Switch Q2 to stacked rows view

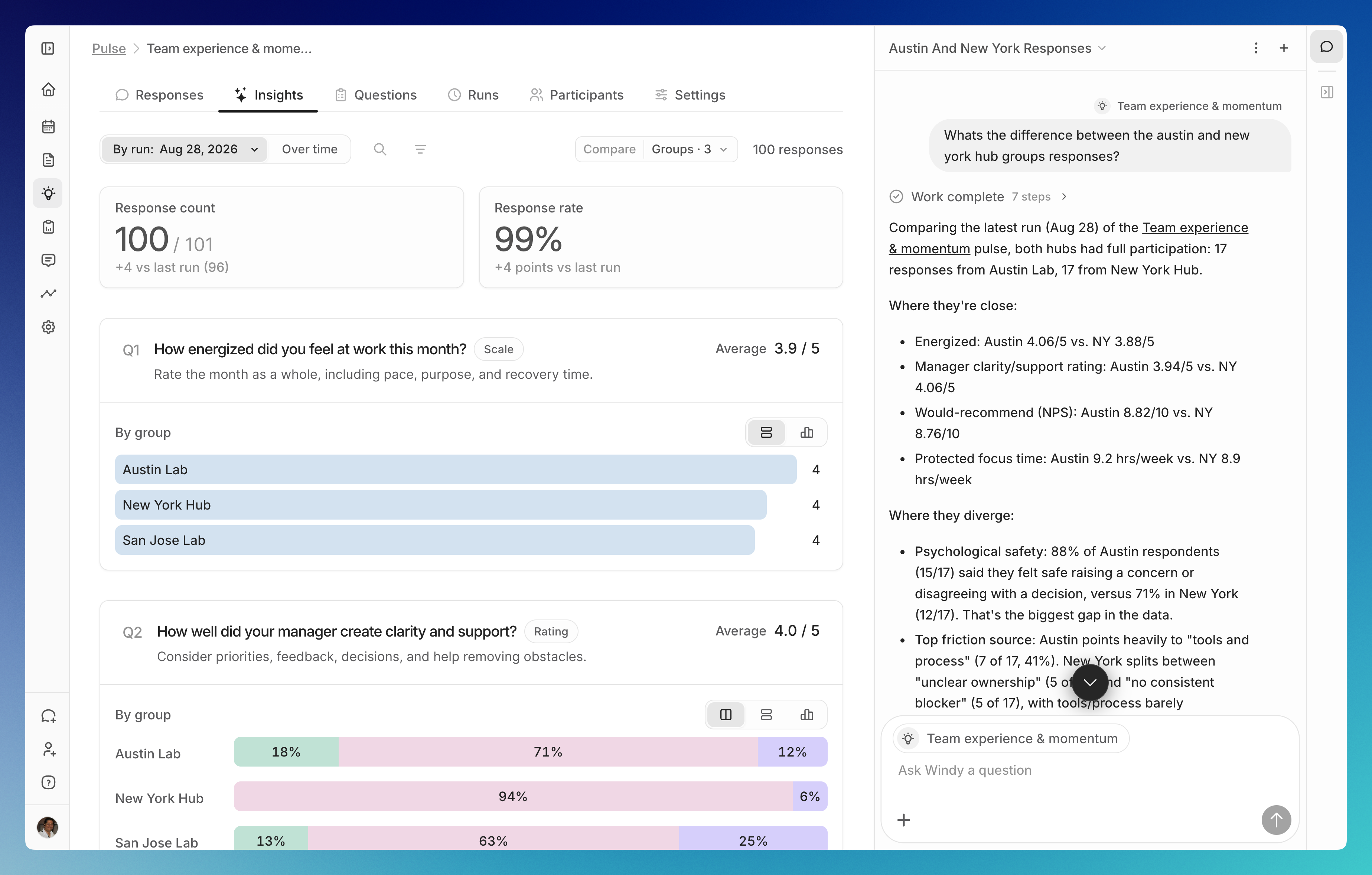tap(766, 715)
